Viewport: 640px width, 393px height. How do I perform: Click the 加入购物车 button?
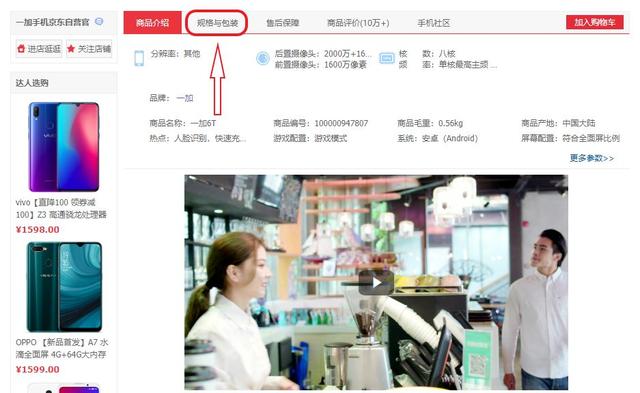click(x=595, y=22)
